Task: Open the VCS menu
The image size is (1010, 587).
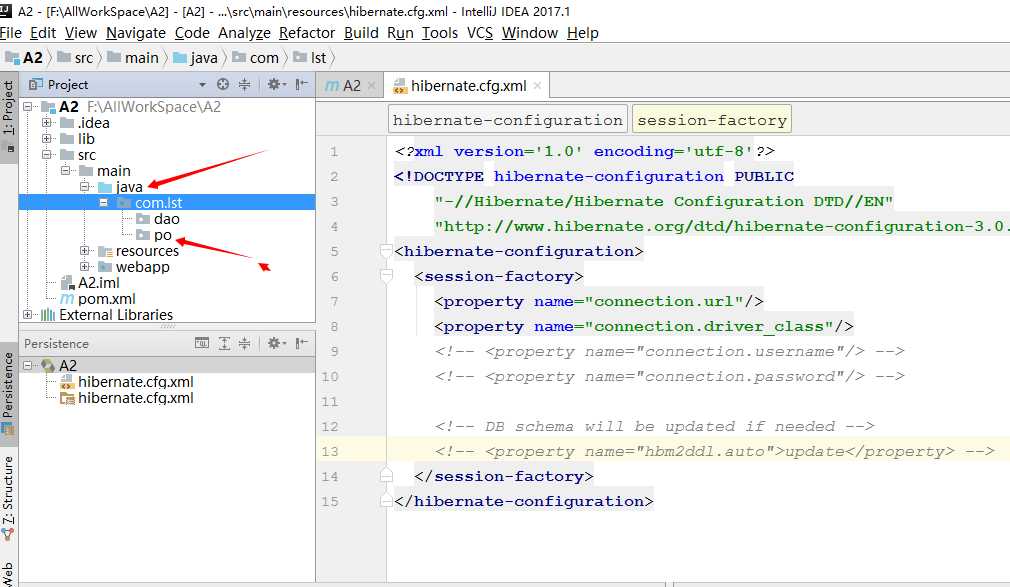Action: 480,33
